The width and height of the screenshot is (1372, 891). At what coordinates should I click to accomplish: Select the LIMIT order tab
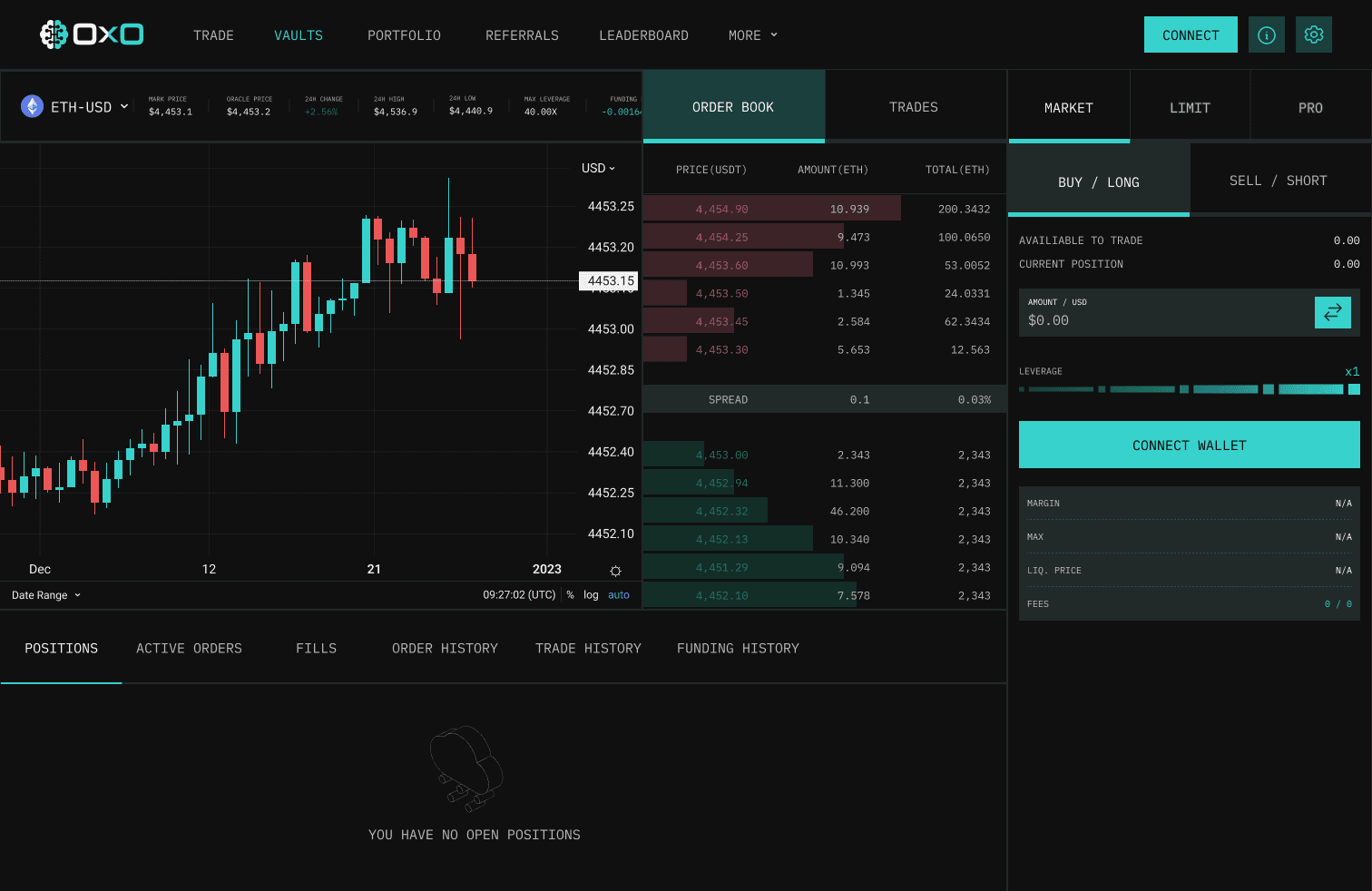(x=1190, y=108)
